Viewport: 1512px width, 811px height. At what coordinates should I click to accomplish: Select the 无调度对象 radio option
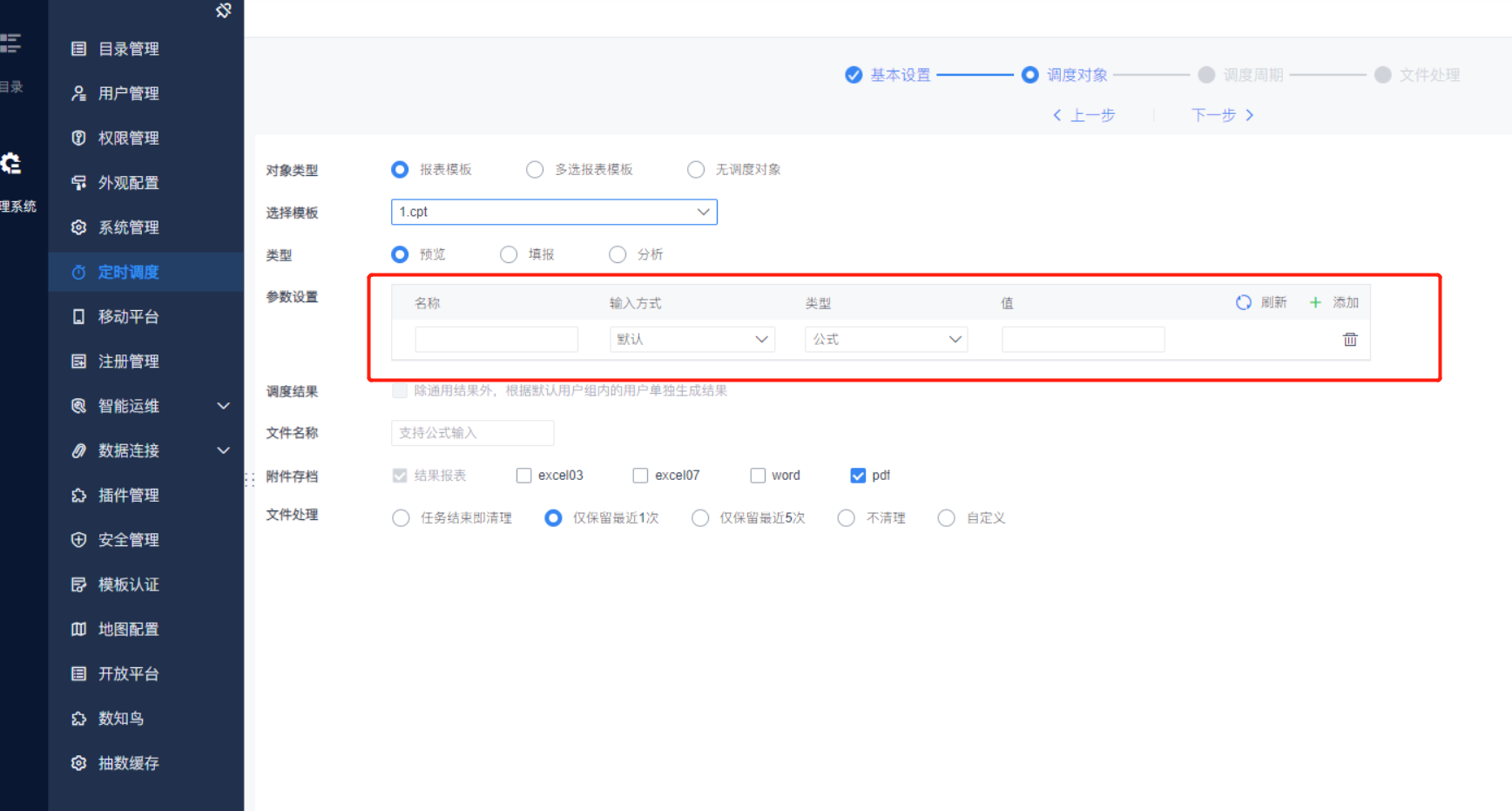[x=696, y=169]
